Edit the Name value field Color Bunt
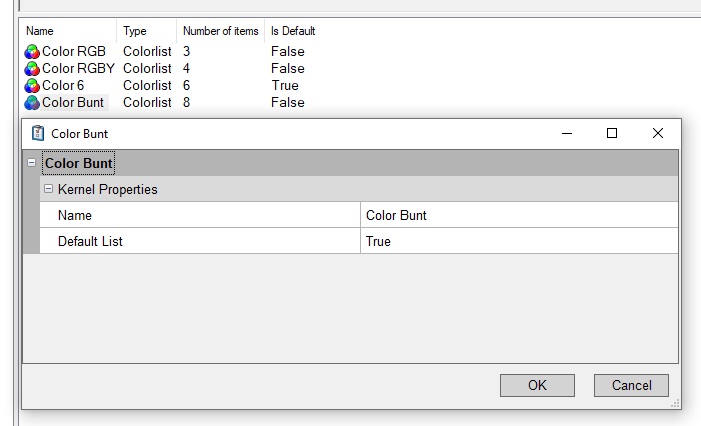 [518, 215]
